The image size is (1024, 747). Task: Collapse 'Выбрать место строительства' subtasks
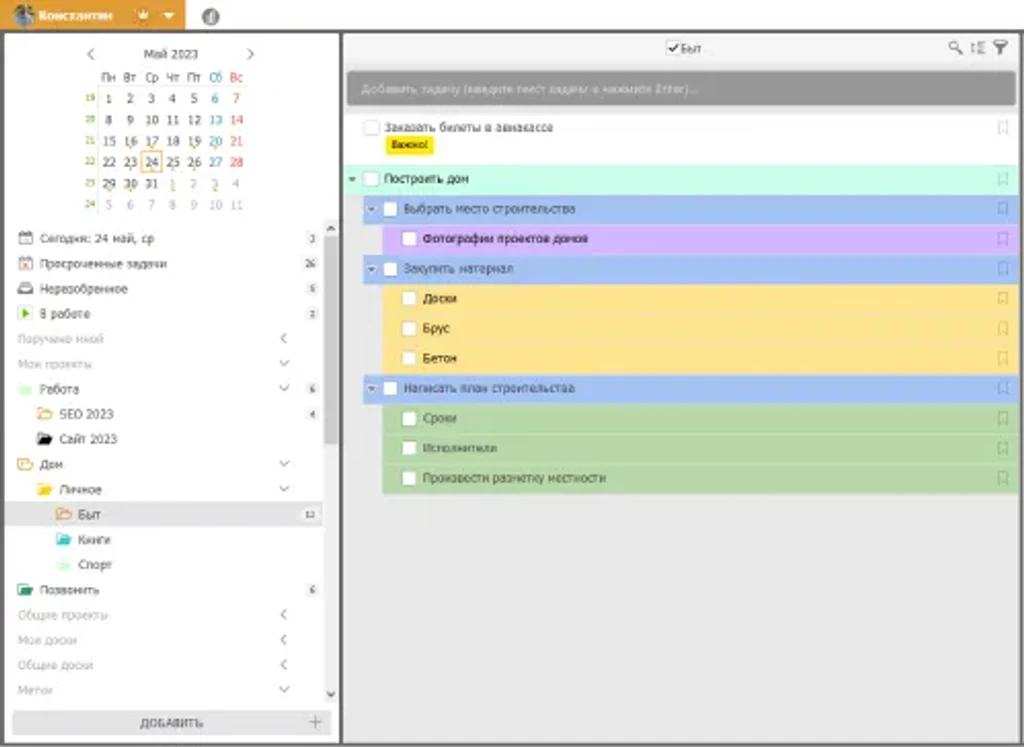pos(372,209)
